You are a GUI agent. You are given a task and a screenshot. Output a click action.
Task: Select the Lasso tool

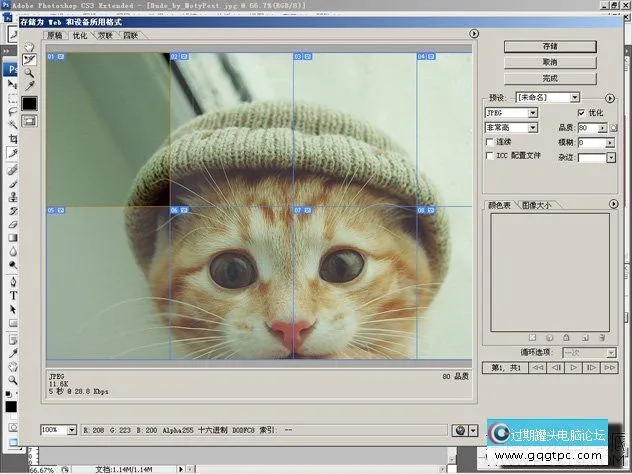point(12,112)
